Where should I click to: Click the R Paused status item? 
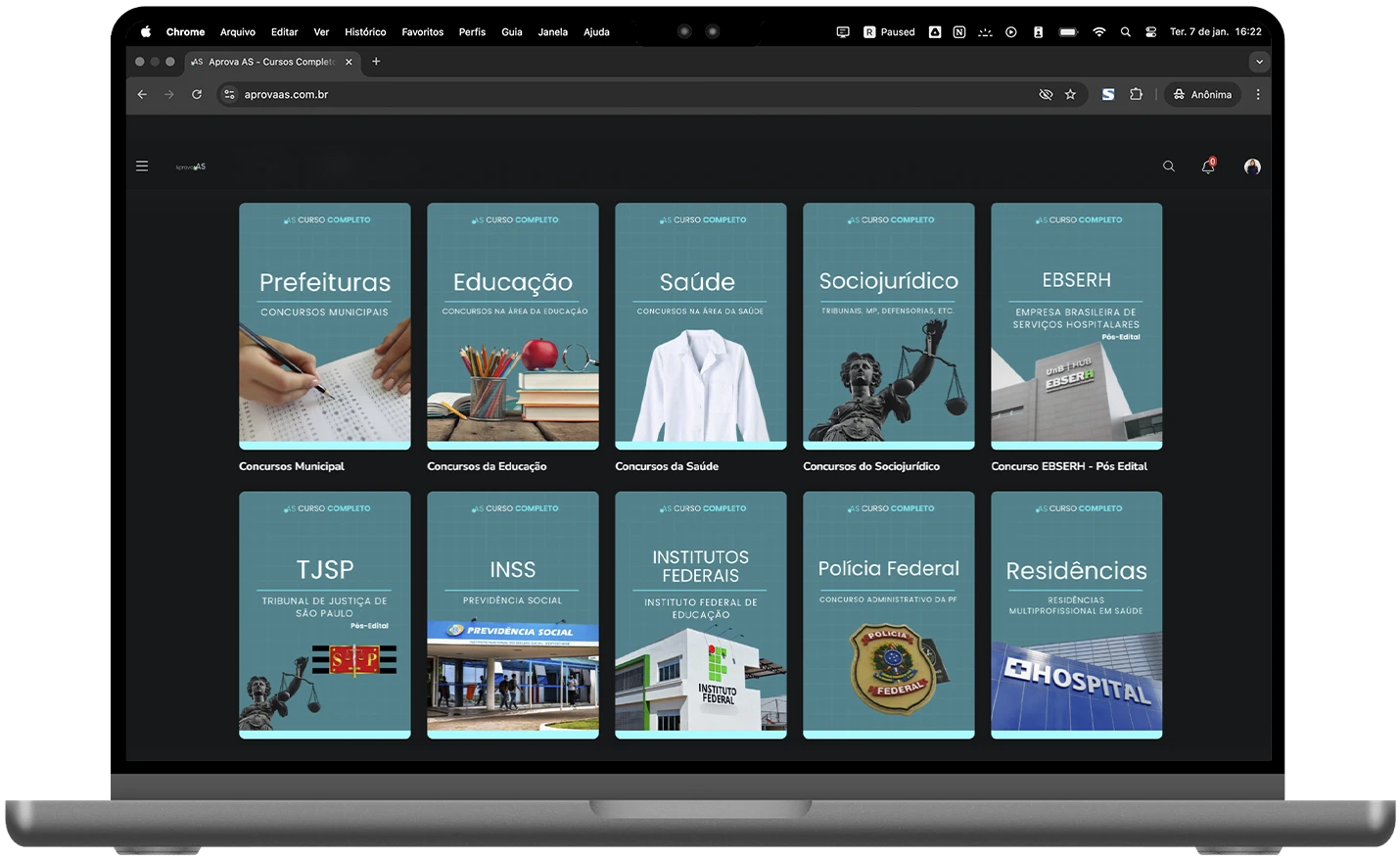(x=889, y=32)
